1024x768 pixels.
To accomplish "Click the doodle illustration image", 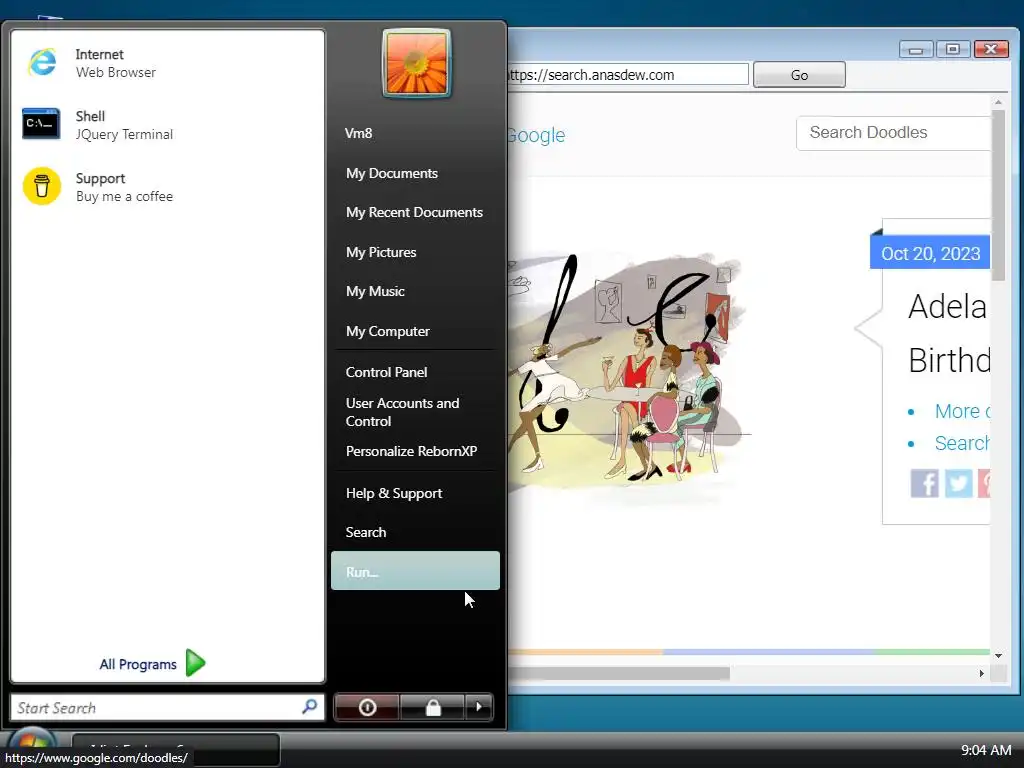I will point(630,379).
